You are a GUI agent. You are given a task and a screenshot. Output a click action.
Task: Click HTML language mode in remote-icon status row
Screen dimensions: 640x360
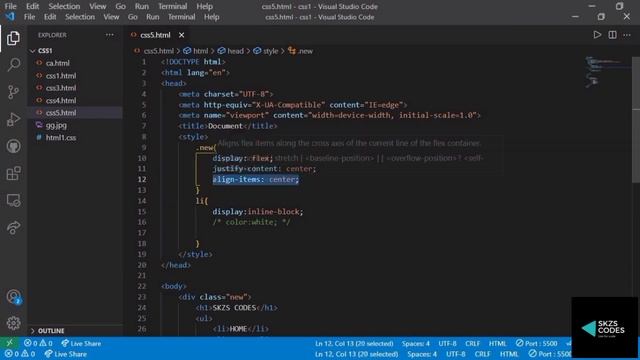pyautogui.click(x=498, y=344)
